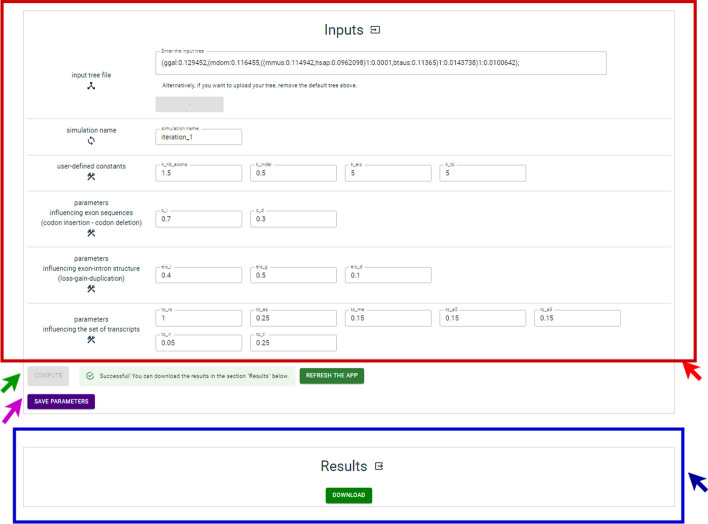Click the tools icon under codon insertion-deletion parameters
The height and width of the screenshot is (524, 708).
point(91,233)
